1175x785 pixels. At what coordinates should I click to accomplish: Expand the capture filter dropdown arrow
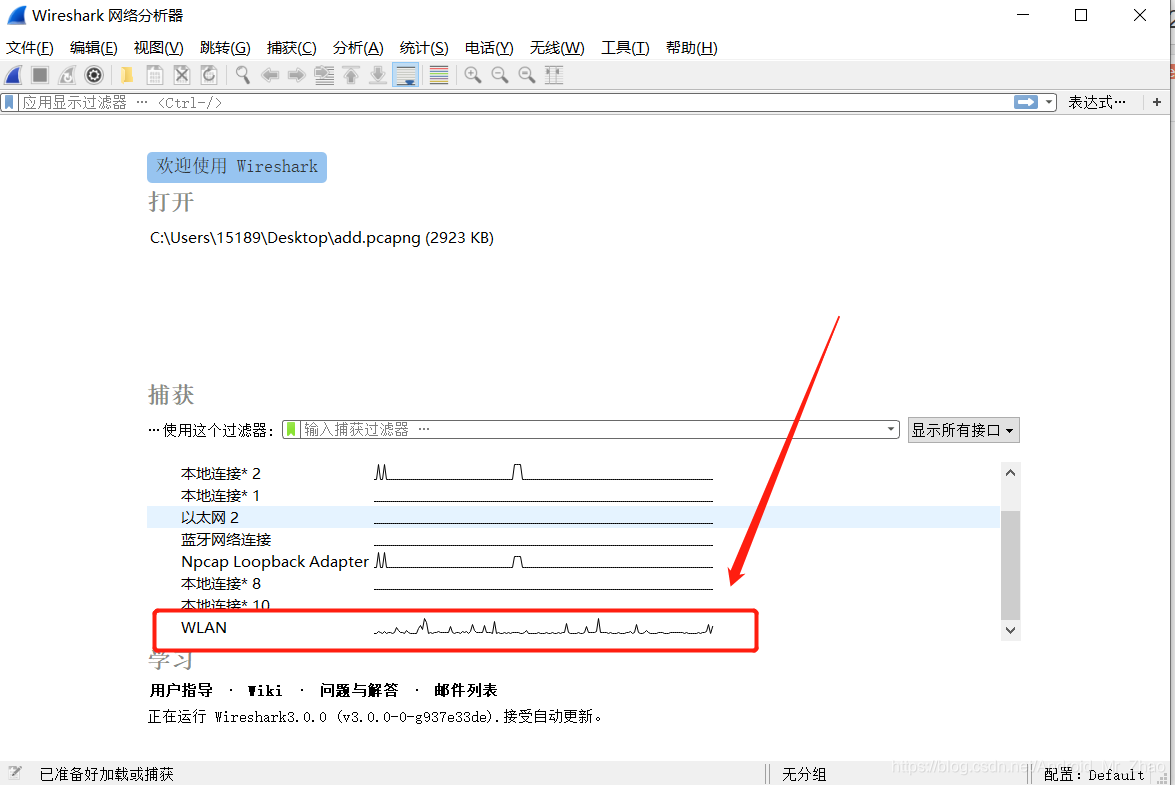(891, 429)
